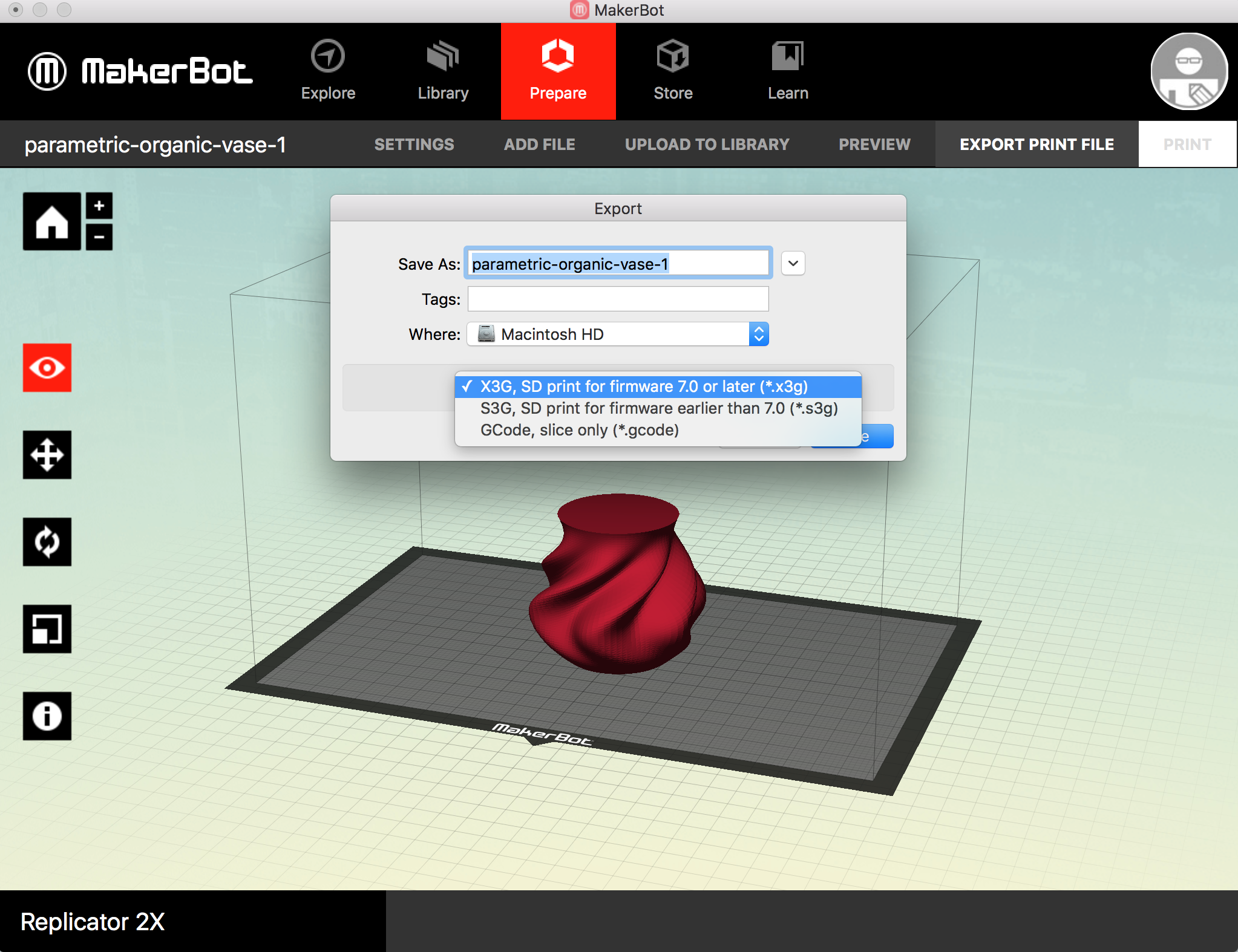The height and width of the screenshot is (952, 1238).
Task: Click the PRINT button
Action: (1187, 145)
